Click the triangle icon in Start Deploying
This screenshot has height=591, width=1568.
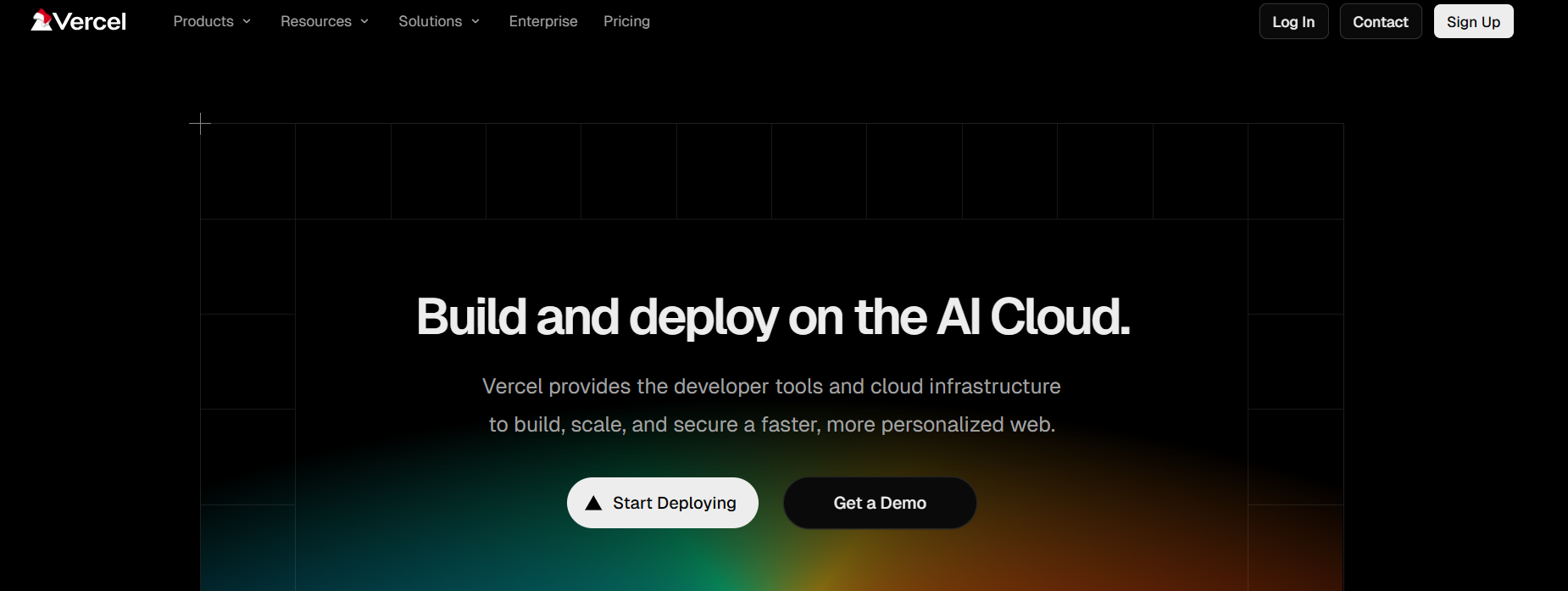coord(593,503)
